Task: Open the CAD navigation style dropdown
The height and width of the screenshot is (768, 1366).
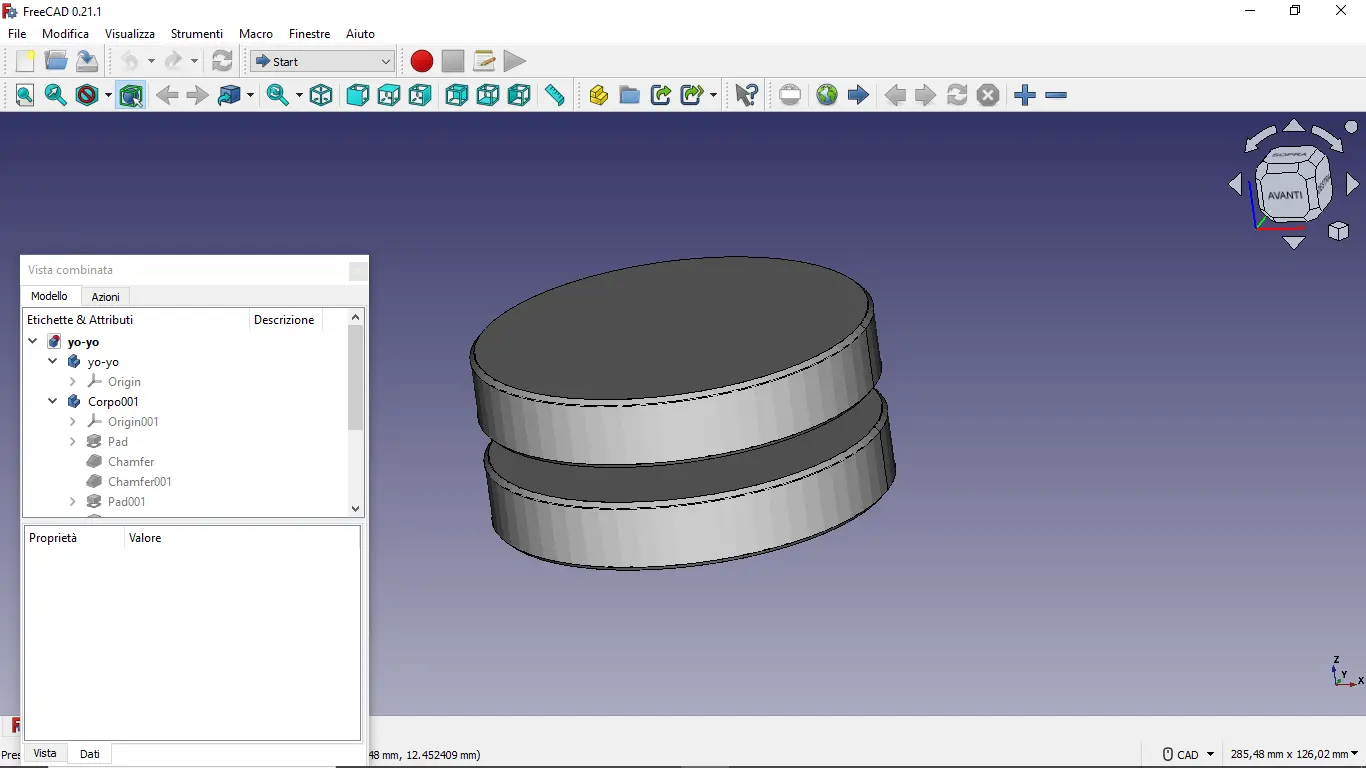Action: [1189, 754]
